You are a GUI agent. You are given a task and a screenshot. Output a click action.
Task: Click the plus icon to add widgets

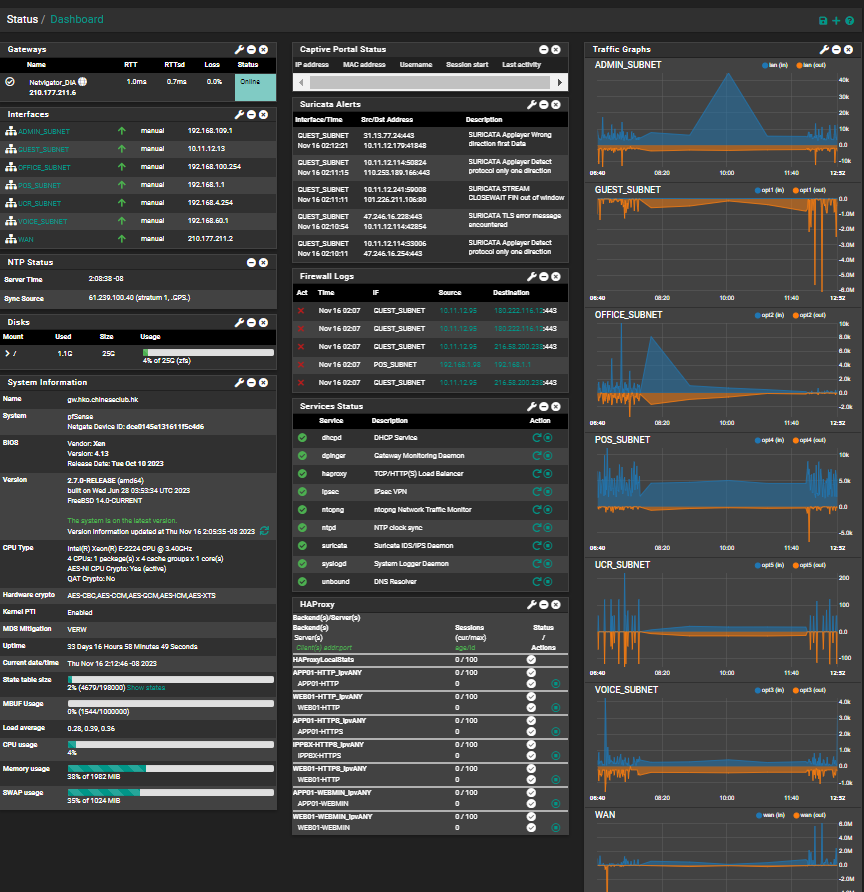[x=836, y=20]
